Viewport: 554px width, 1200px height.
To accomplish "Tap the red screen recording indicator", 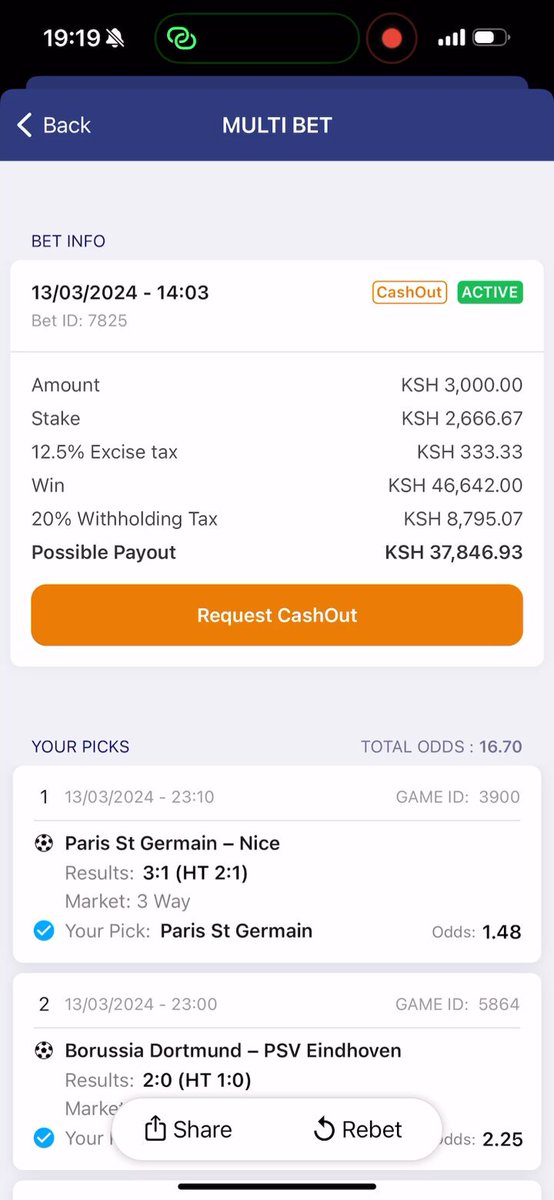I will coord(391,38).
